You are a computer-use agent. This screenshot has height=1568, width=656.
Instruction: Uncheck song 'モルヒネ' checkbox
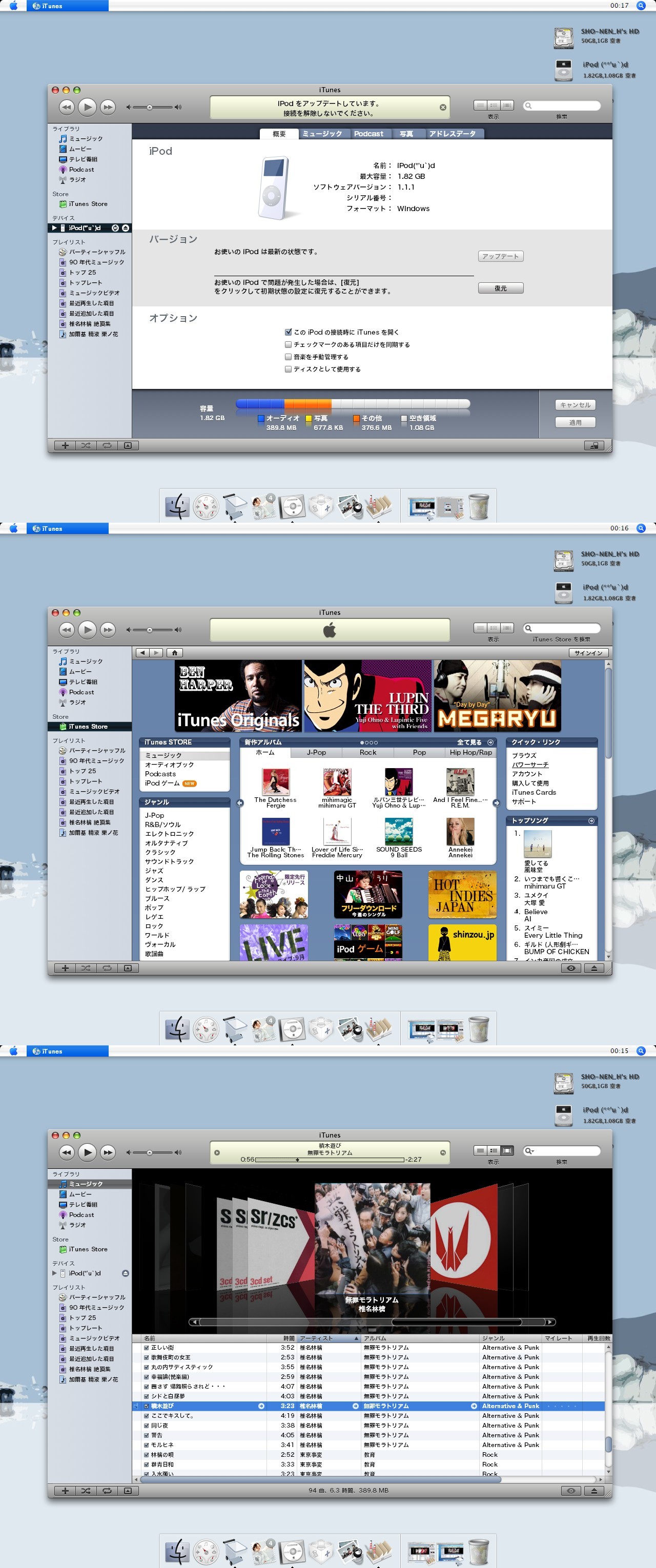147,1445
